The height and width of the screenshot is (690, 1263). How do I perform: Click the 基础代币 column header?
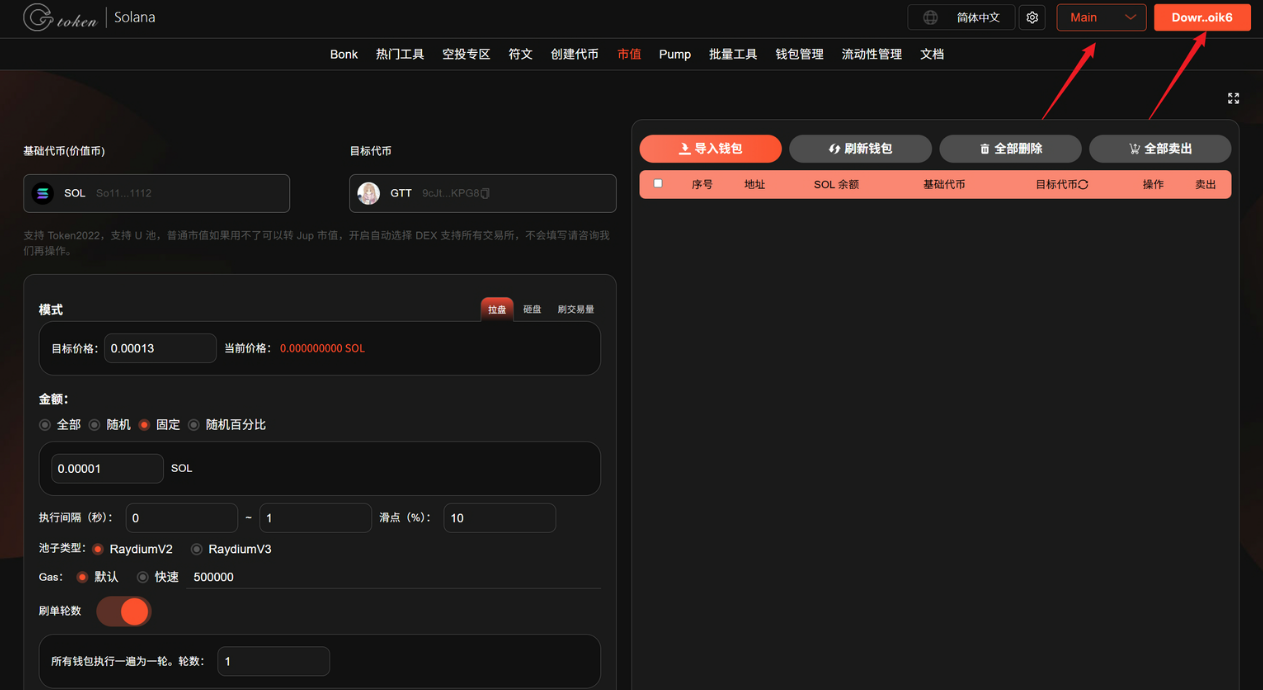(944, 184)
